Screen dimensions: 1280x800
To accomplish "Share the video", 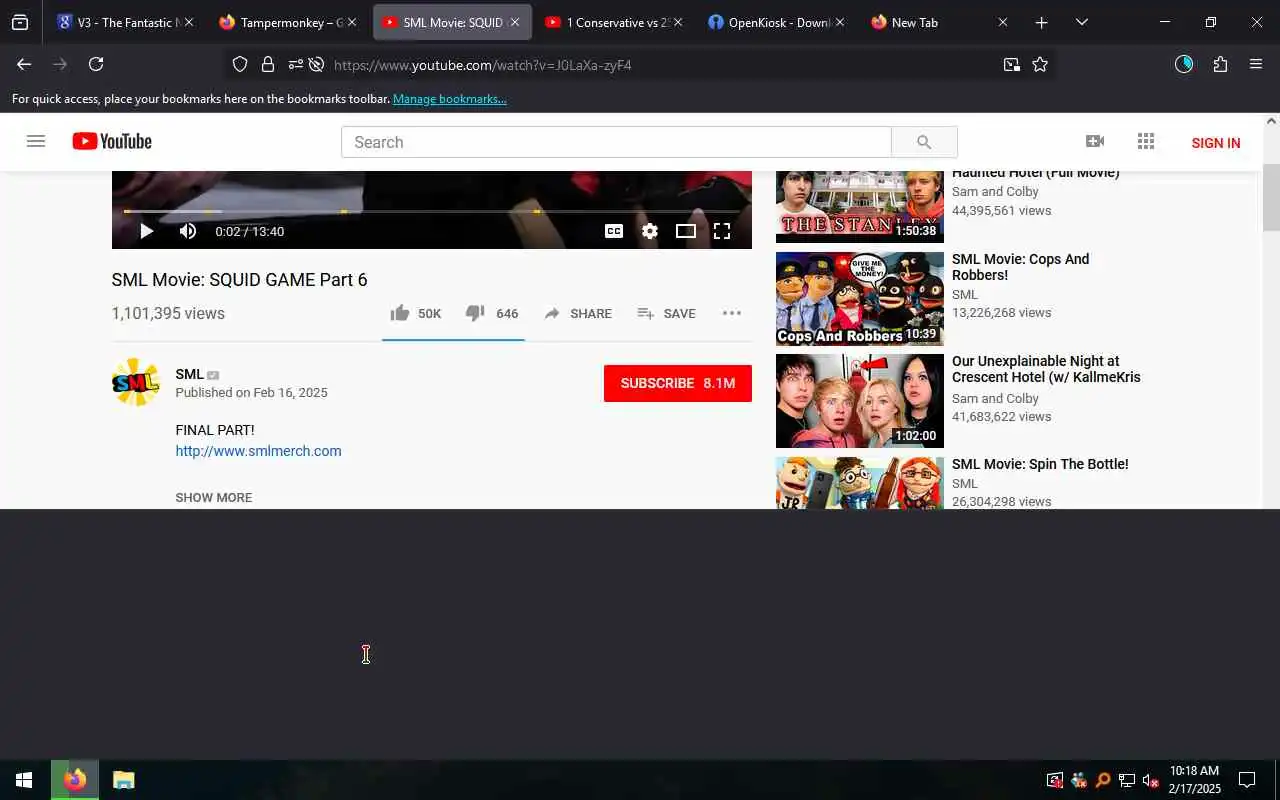I will pos(578,313).
